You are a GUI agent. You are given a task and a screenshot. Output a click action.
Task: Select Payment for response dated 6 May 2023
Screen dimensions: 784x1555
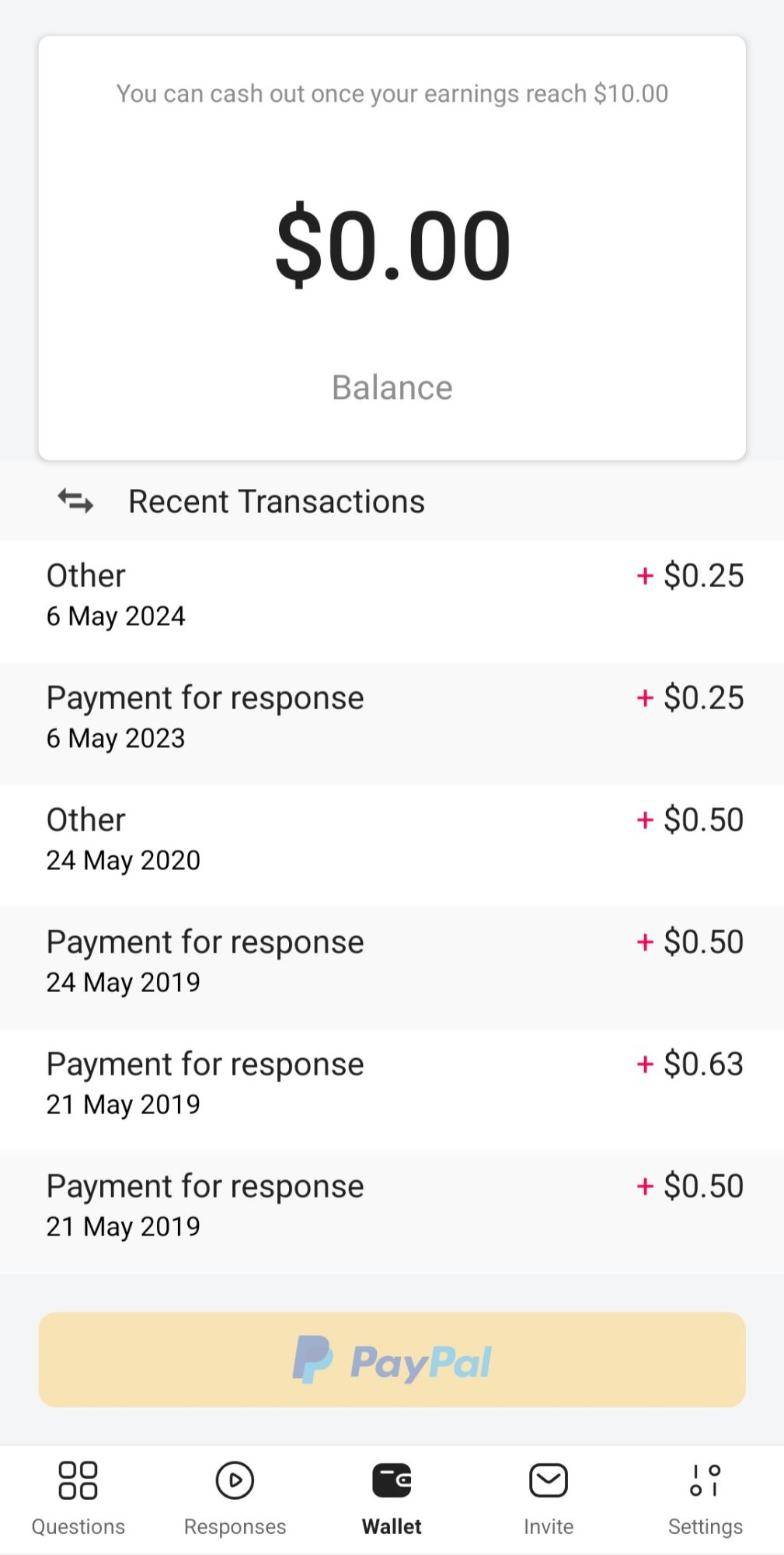pyautogui.click(x=392, y=718)
